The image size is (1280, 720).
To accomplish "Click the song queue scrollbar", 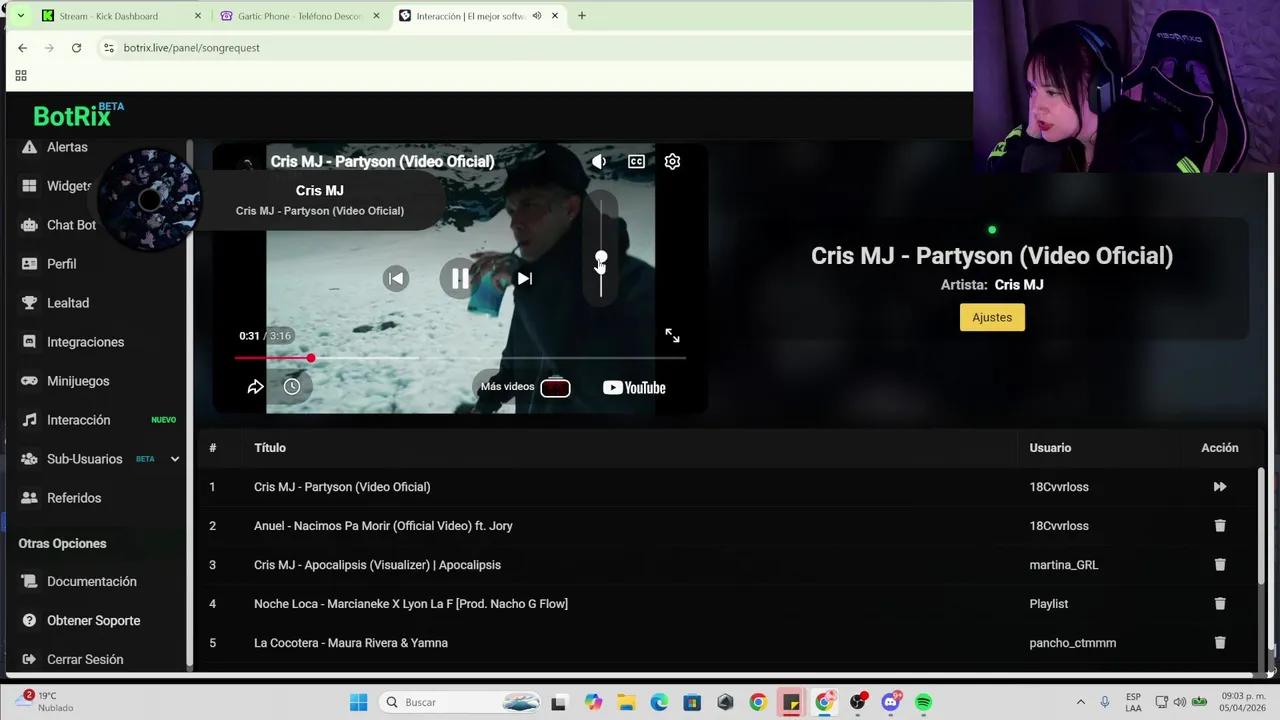I will coord(1261,525).
